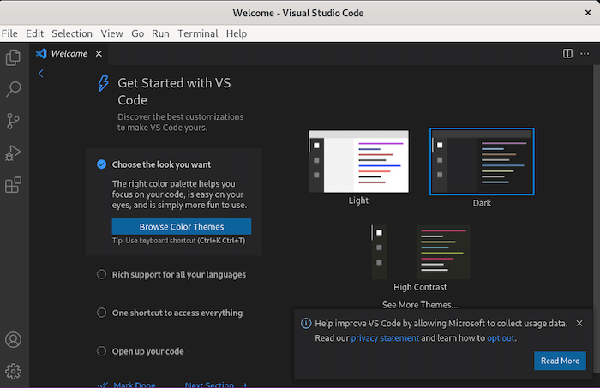Click the 'Dark' theme label

(482, 203)
